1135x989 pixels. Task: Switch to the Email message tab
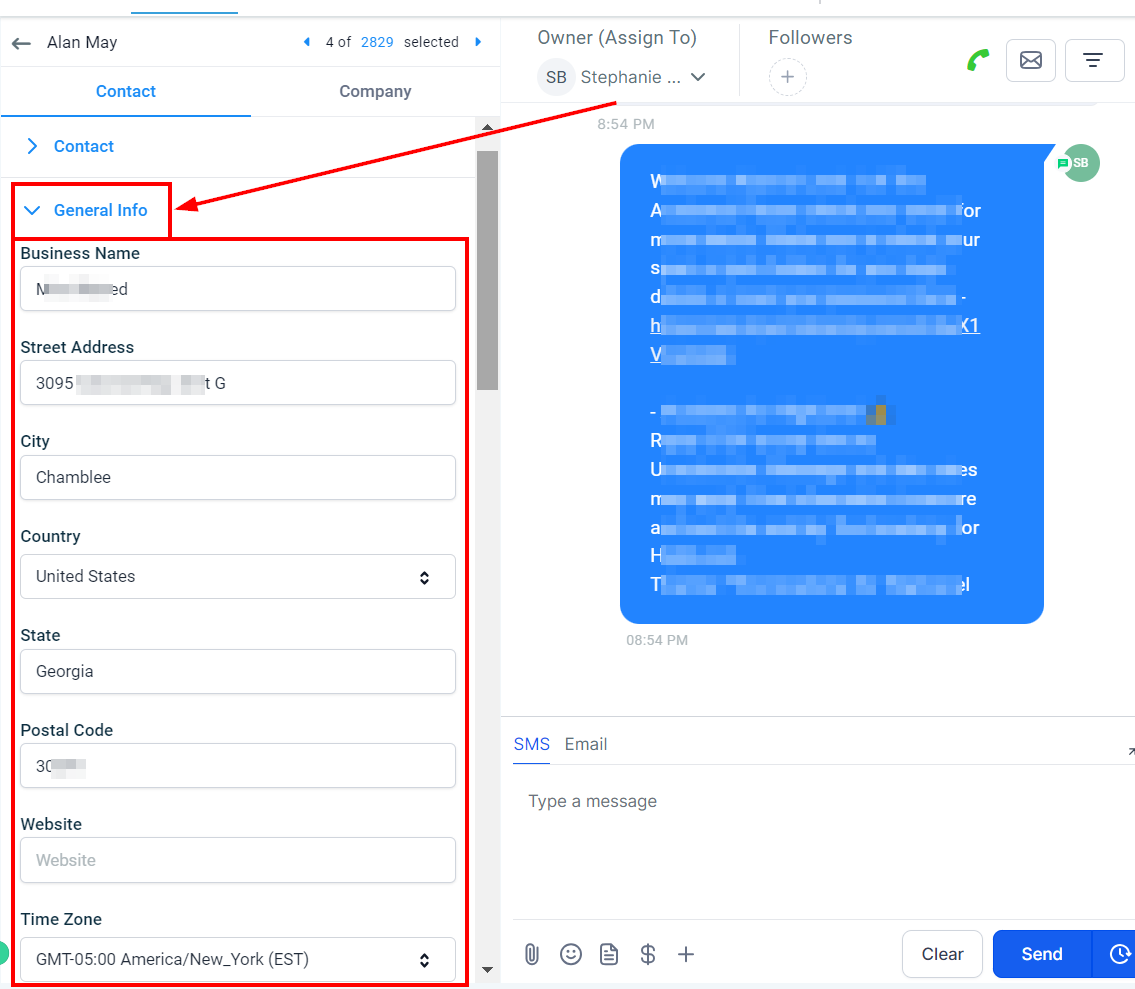(x=586, y=744)
